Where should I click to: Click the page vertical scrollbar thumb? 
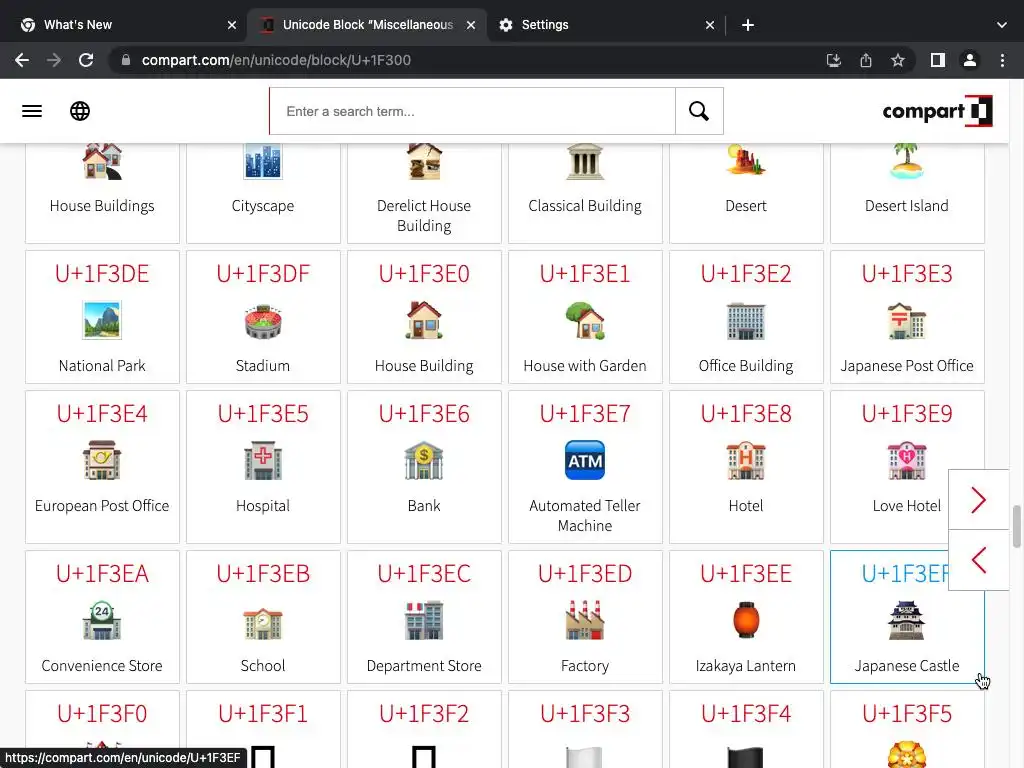point(1017,526)
